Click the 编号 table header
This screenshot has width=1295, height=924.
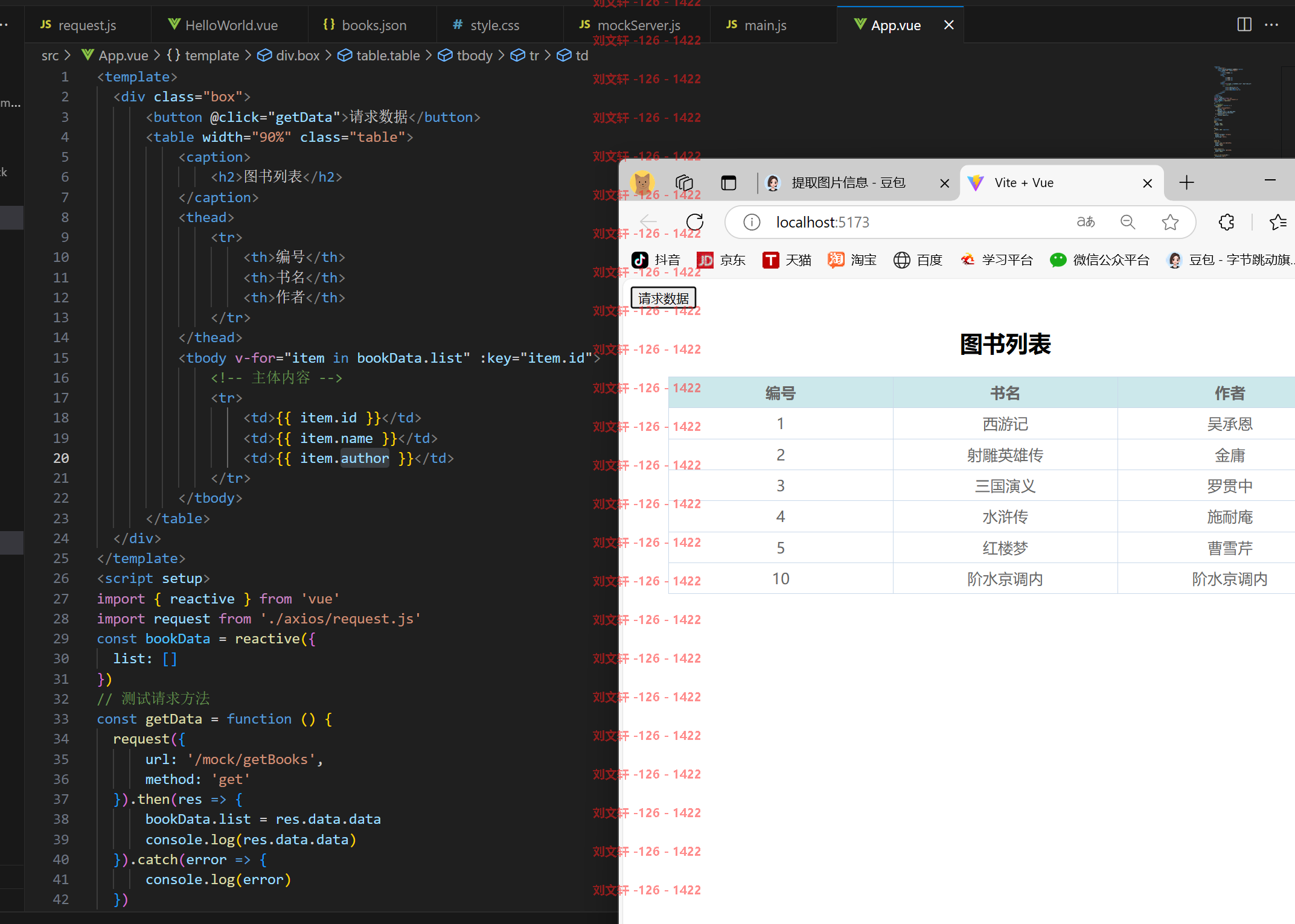781,393
